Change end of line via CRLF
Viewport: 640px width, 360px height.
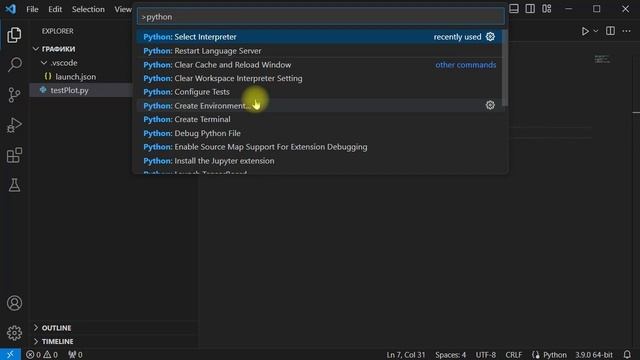(x=513, y=355)
